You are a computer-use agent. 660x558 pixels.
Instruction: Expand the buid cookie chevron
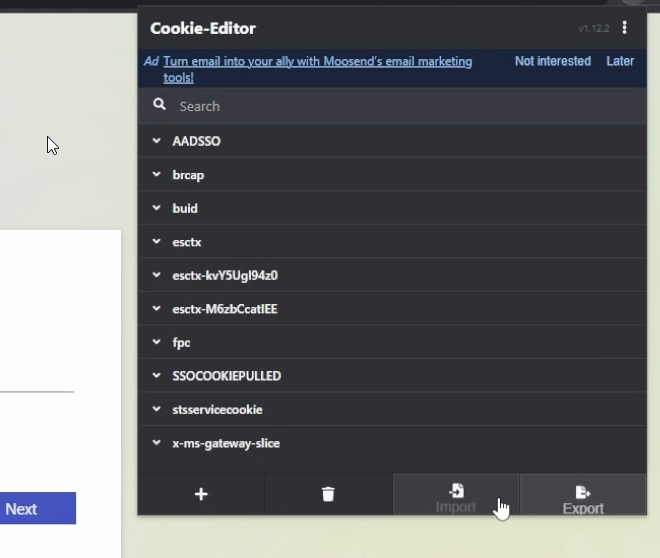(x=157, y=208)
